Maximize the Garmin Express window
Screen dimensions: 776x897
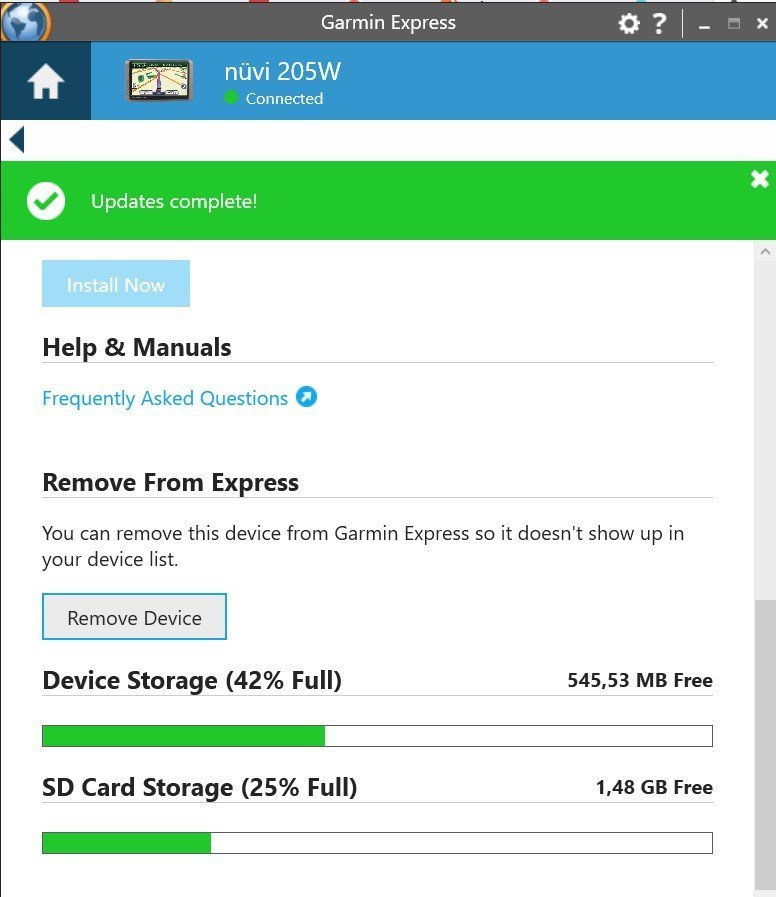click(x=734, y=23)
